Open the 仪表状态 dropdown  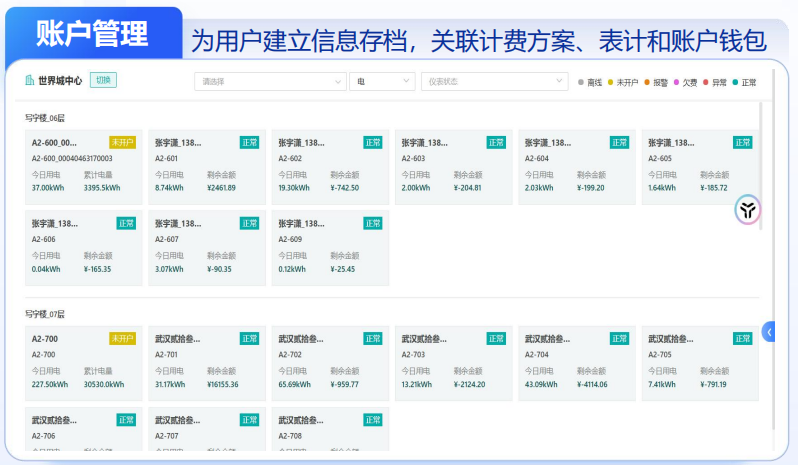coord(495,81)
